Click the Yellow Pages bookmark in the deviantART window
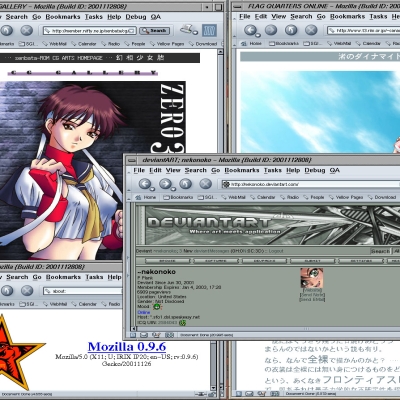This screenshot has width=400, height=400. (x=346, y=197)
